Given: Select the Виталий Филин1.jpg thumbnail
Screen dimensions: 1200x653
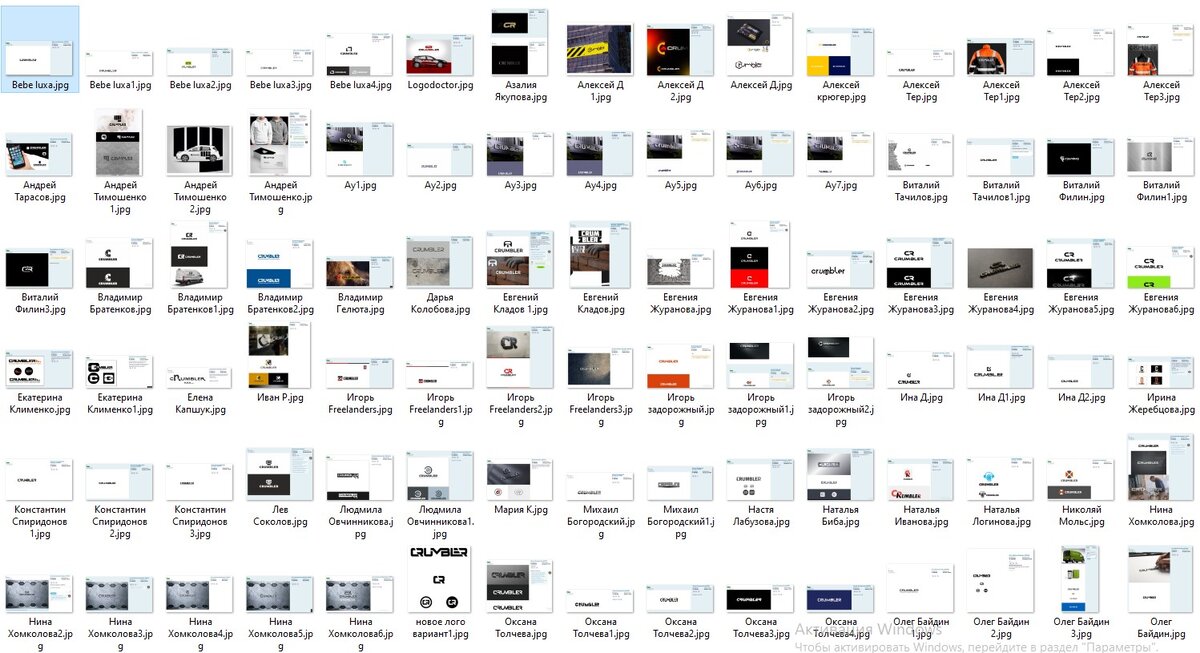Looking at the screenshot, I should click(x=1161, y=157).
